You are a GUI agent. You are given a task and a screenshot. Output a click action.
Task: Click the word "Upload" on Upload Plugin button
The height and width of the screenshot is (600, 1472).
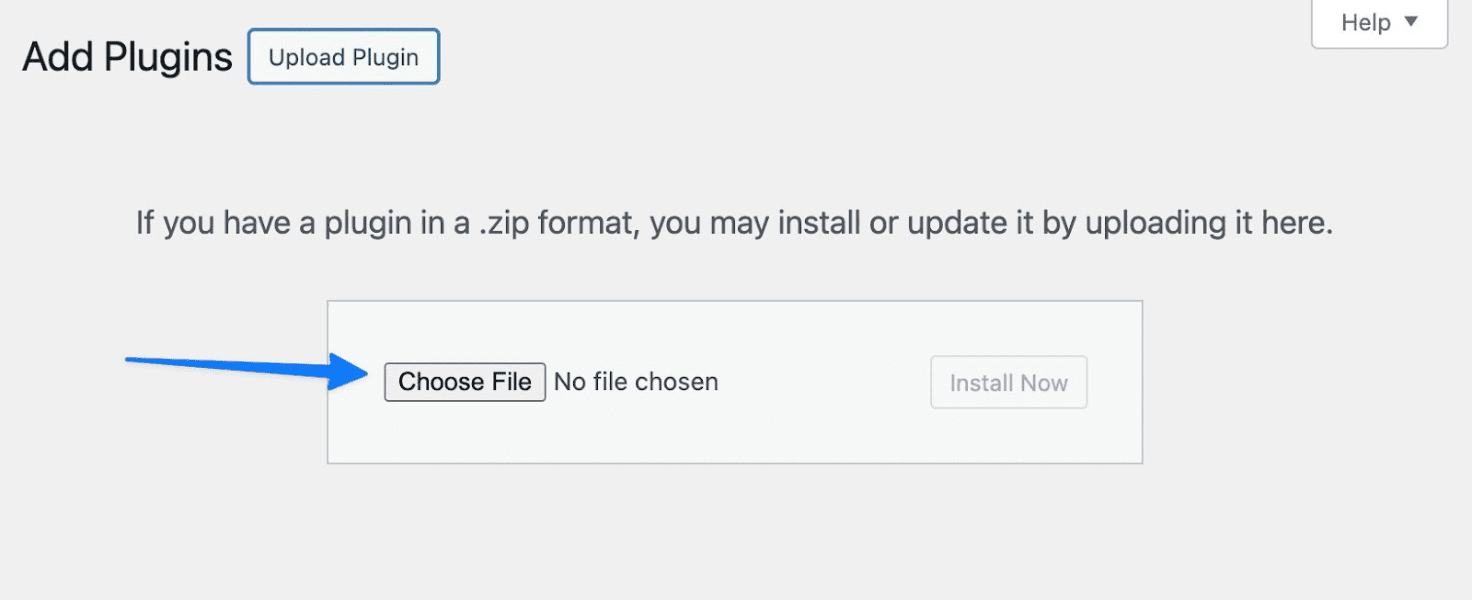click(x=306, y=57)
